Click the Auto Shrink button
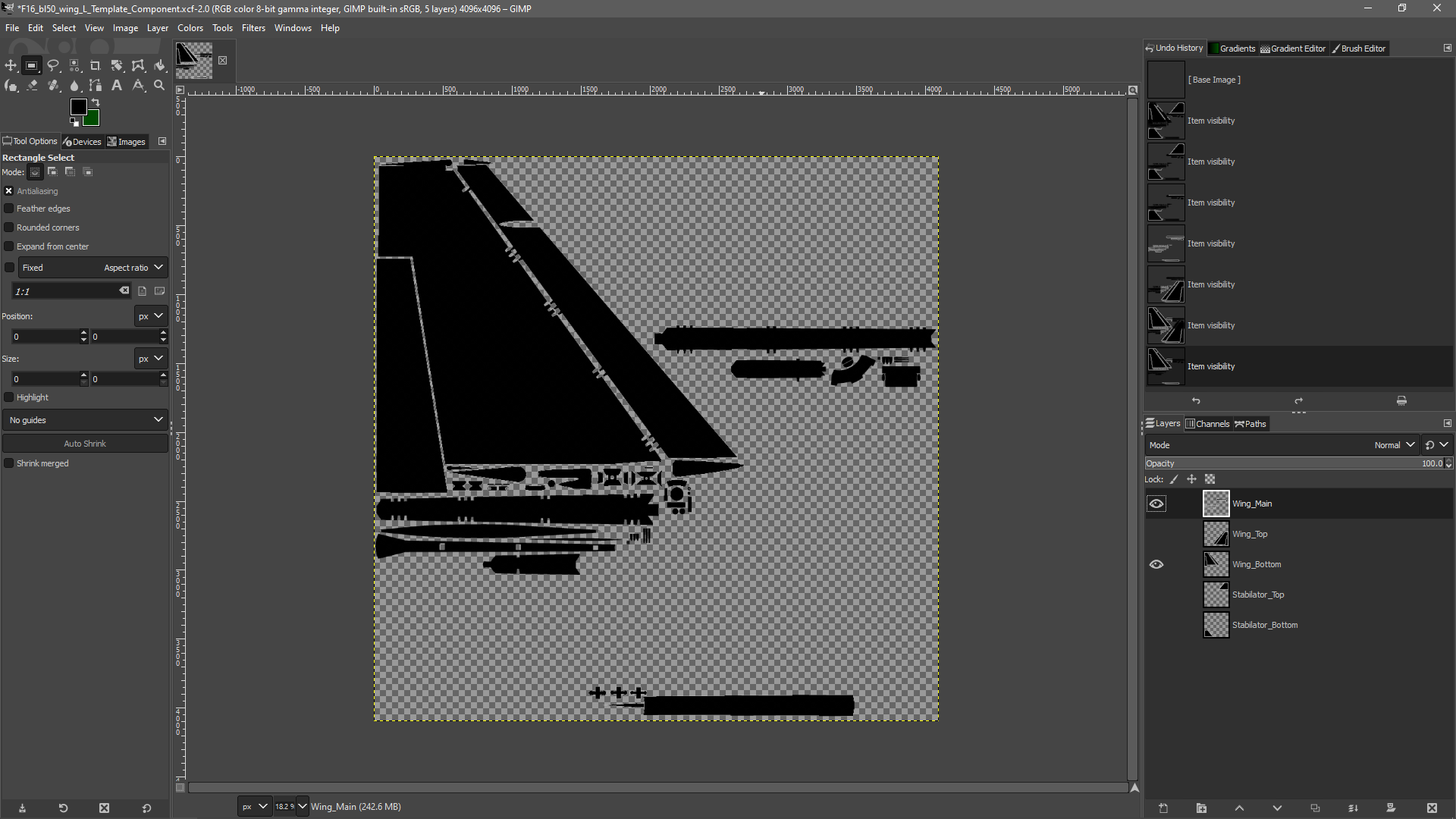Viewport: 1456px width, 819px height. (x=85, y=444)
